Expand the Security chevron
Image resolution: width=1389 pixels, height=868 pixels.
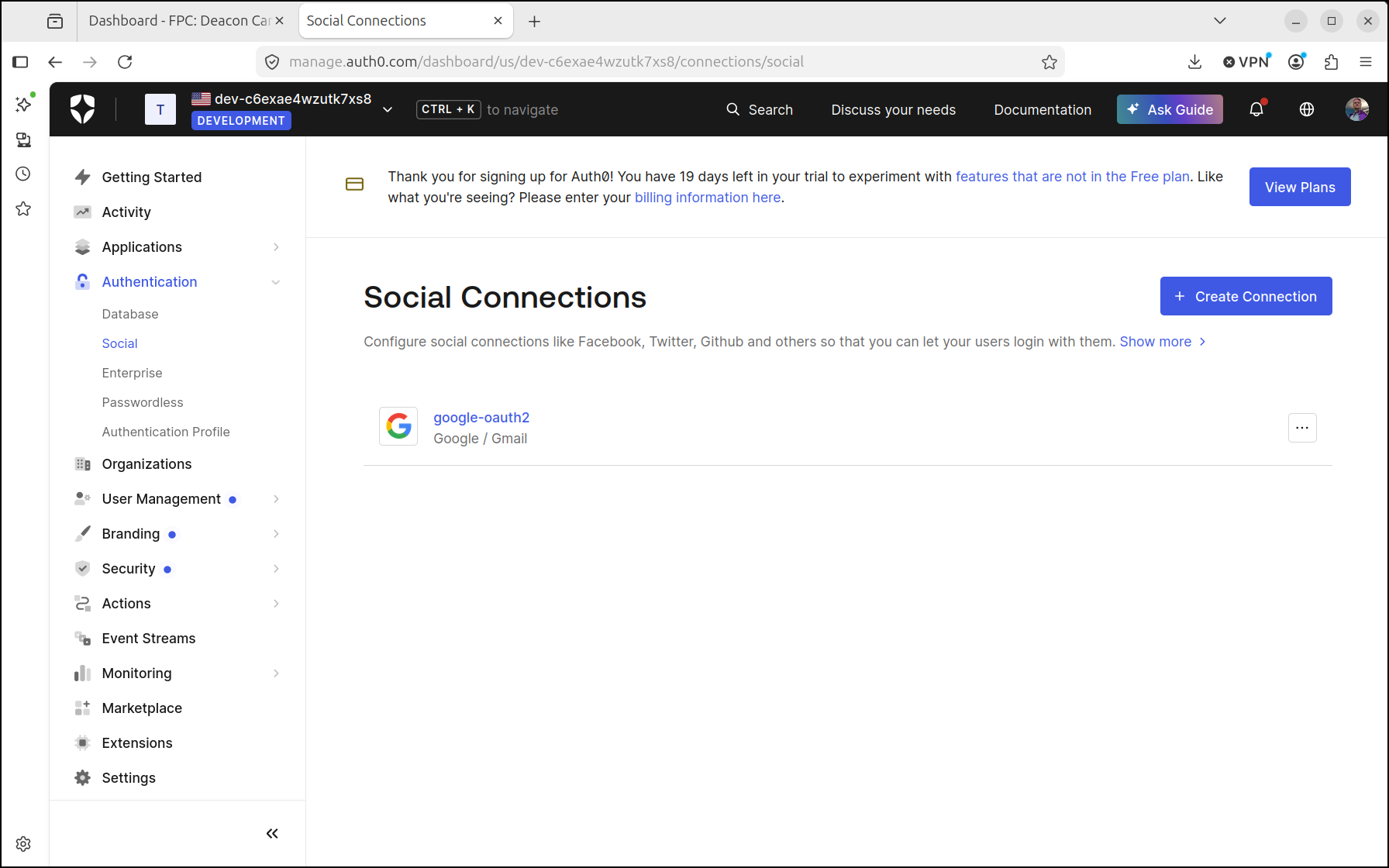pyautogui.click(x=276, y=569)
